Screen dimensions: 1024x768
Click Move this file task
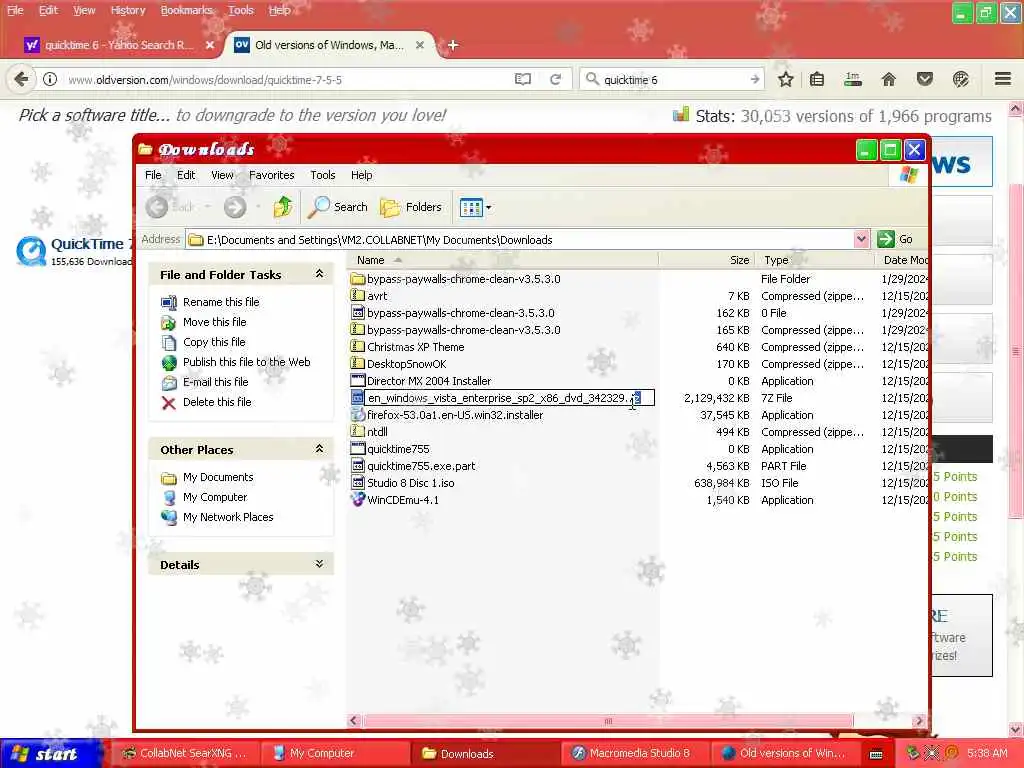click(214, 322)
